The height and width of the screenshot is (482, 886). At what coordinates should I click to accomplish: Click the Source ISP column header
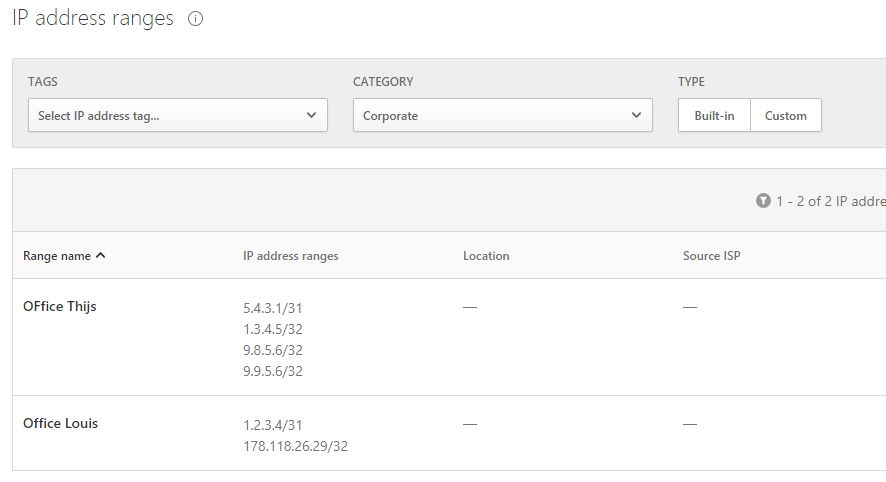tap(711, 256)
